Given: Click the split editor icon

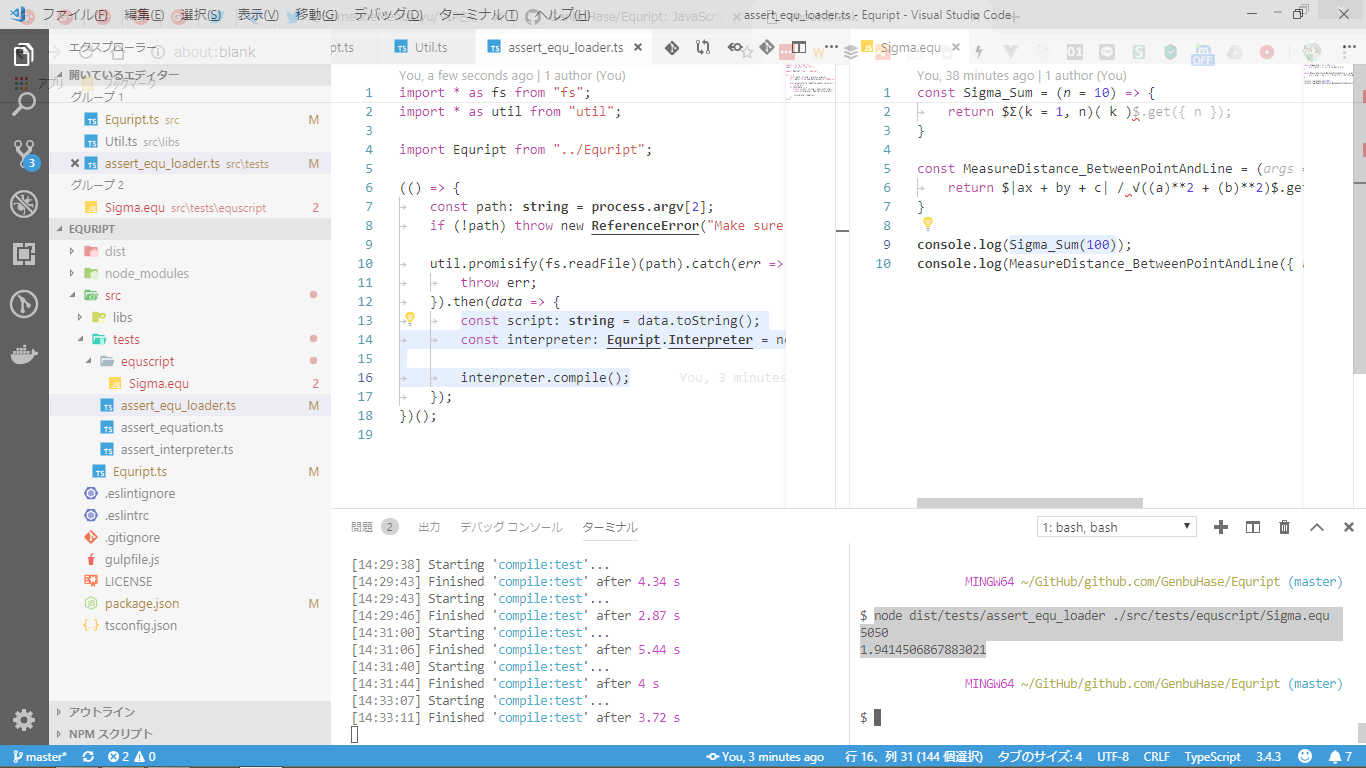Looking at the screenshot, I should pos(799,47).
